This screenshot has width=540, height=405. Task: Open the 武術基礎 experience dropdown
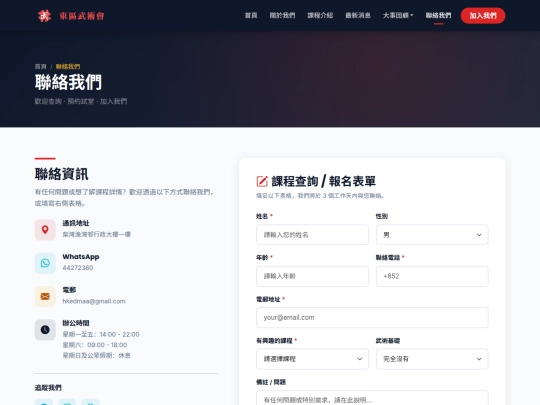click(x=432, y=359)
